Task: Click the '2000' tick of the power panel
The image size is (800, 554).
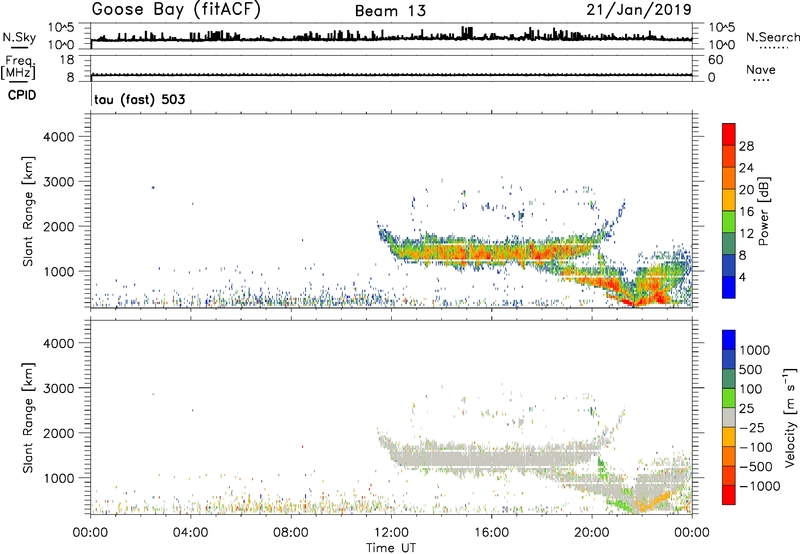Action: tap(59, 226)
